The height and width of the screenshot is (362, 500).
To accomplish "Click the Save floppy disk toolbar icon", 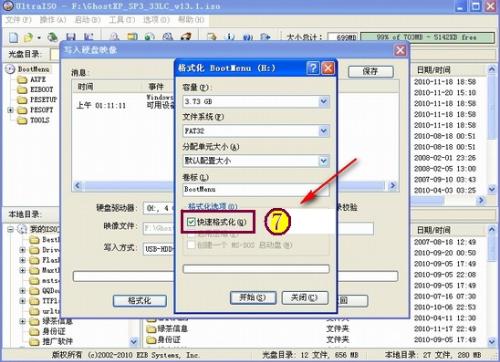I will click(71, 37).
